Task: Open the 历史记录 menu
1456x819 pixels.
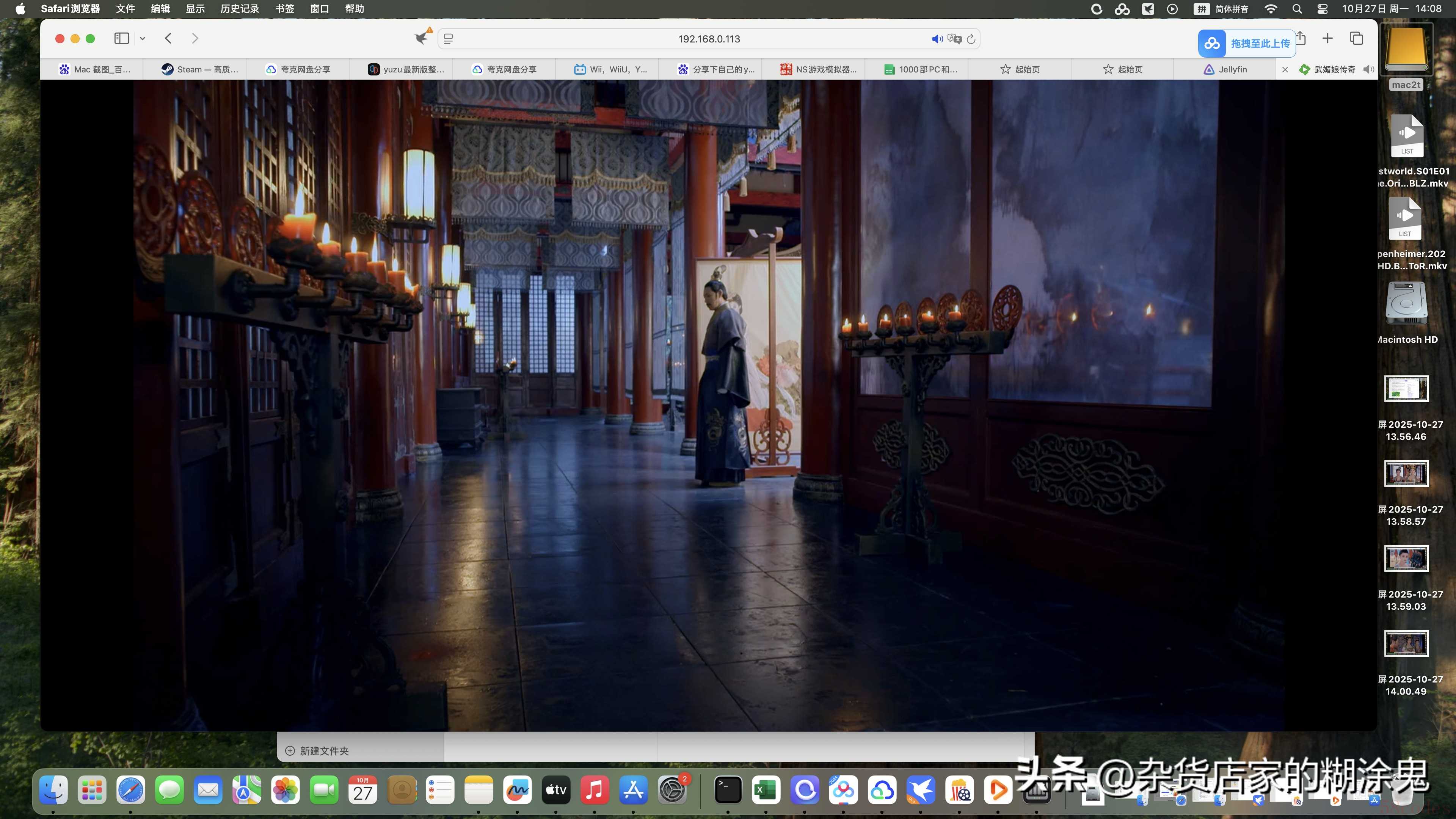Action: coord(240,8)
